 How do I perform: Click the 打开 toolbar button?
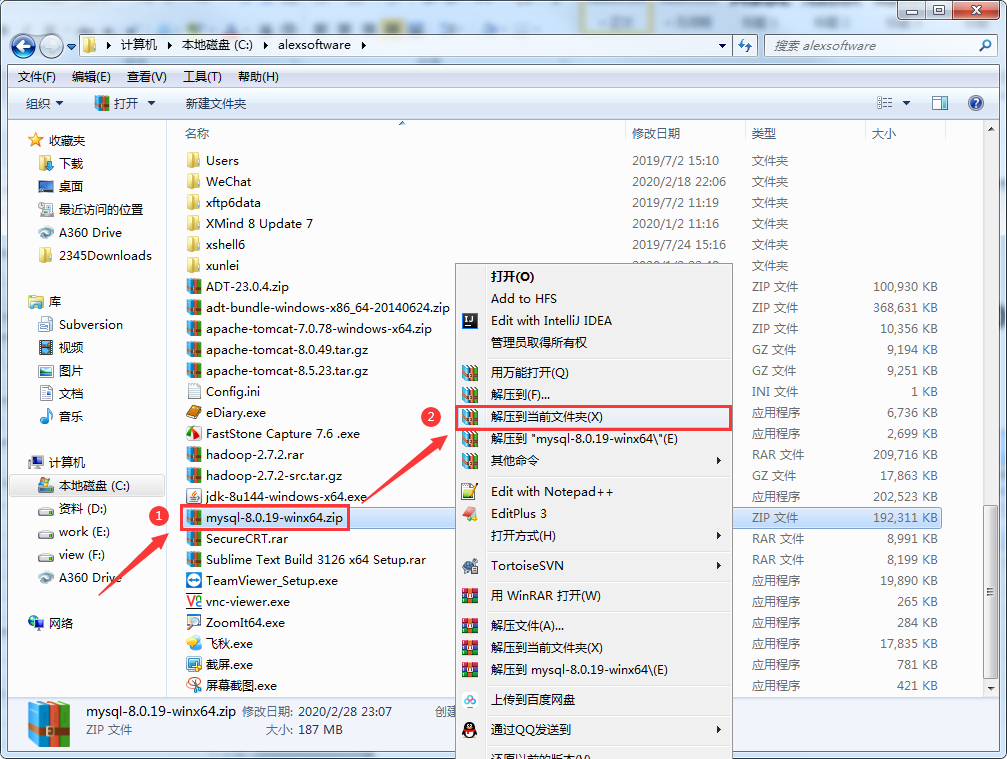pyautogui.click(x=116, y=103)
